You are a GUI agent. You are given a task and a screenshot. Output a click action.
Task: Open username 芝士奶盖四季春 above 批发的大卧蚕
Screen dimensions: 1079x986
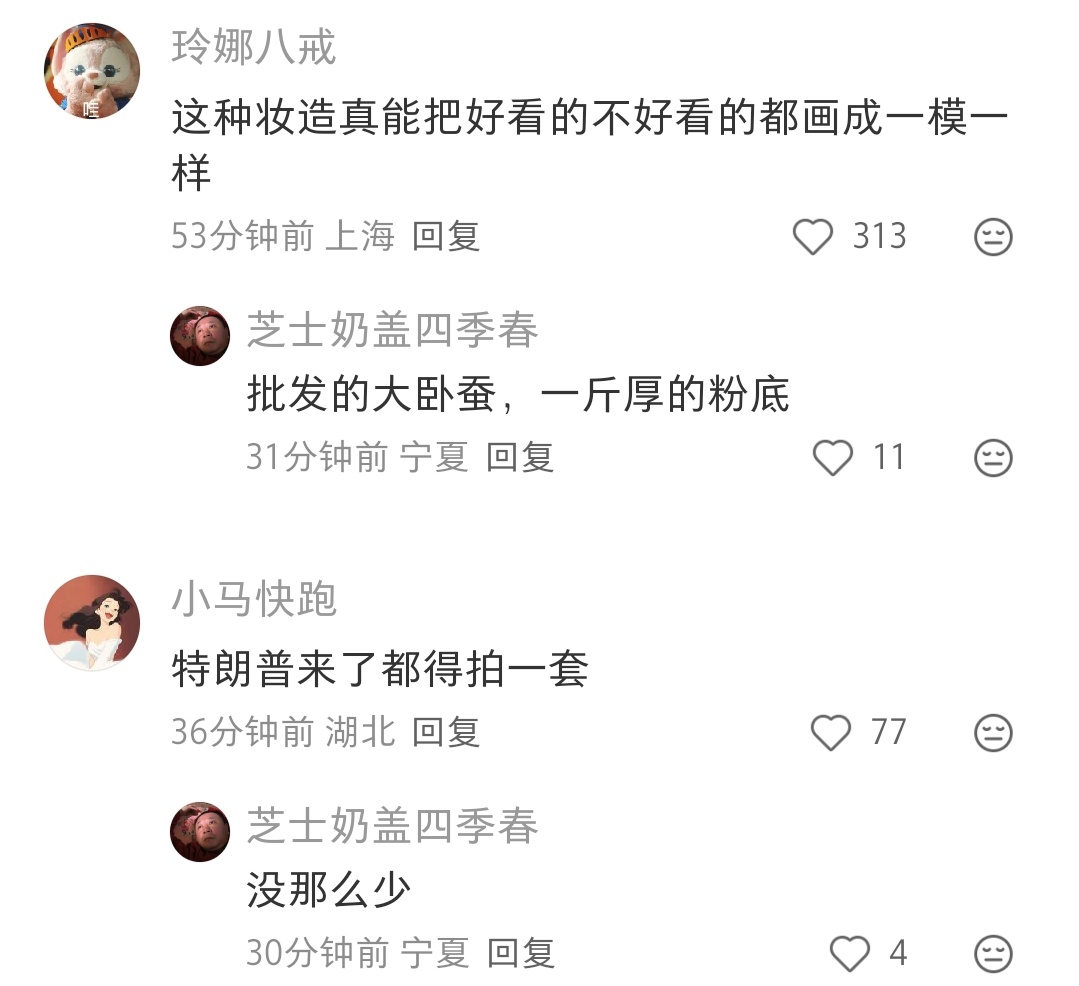coord(392,330)
